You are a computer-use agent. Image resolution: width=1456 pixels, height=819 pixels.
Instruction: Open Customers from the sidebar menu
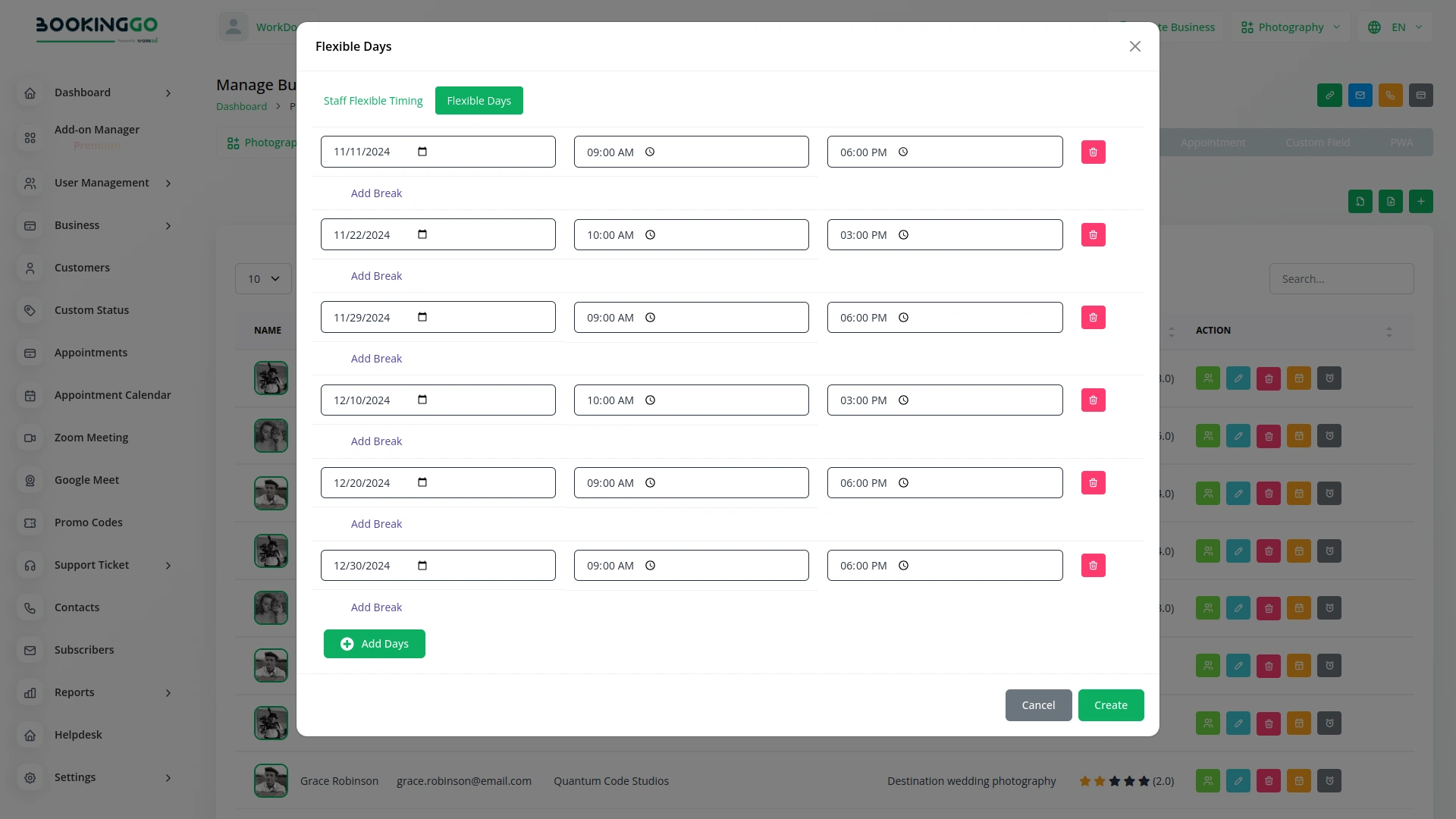[82, 268]
